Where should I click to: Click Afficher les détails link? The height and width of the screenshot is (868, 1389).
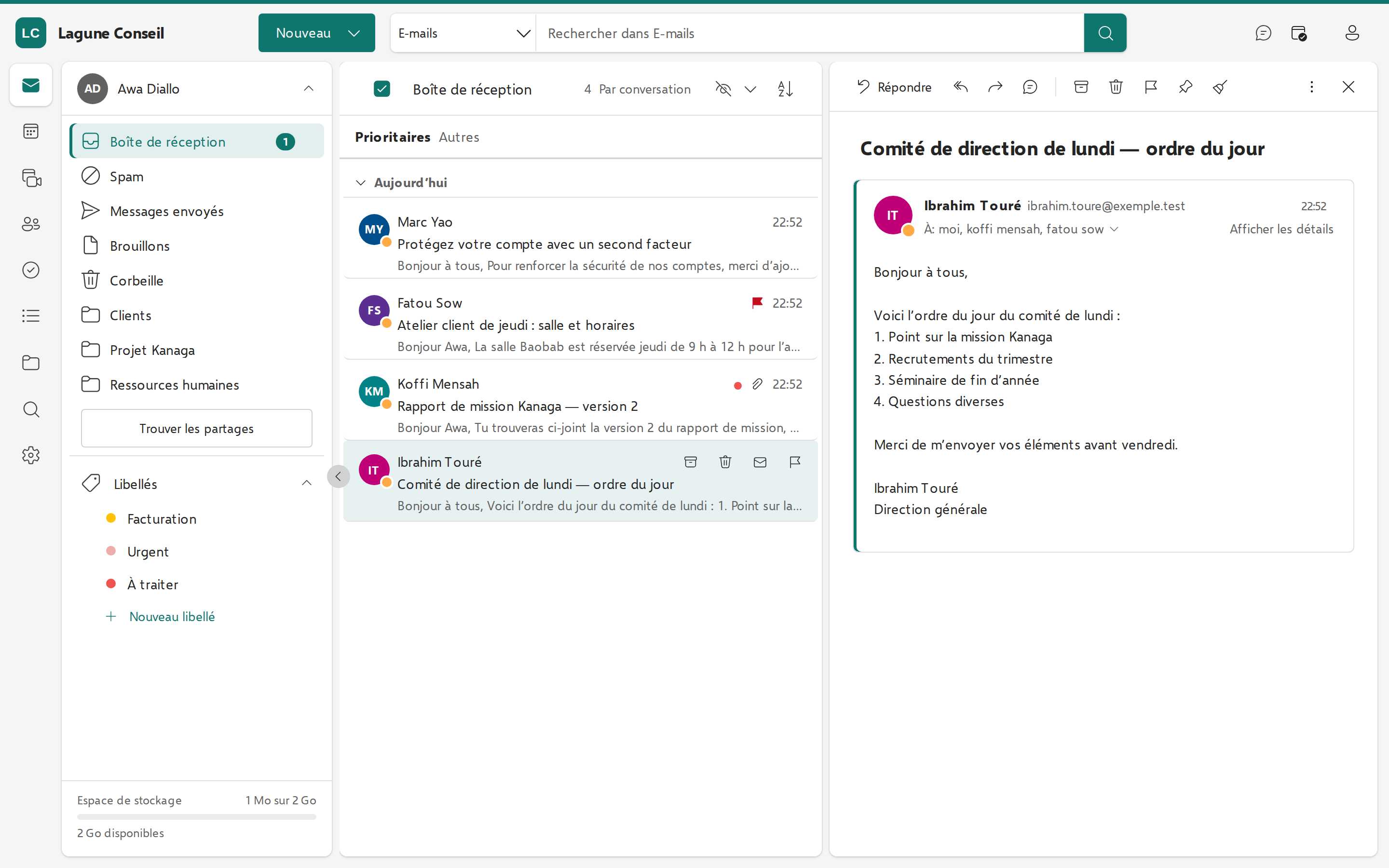1281,229
